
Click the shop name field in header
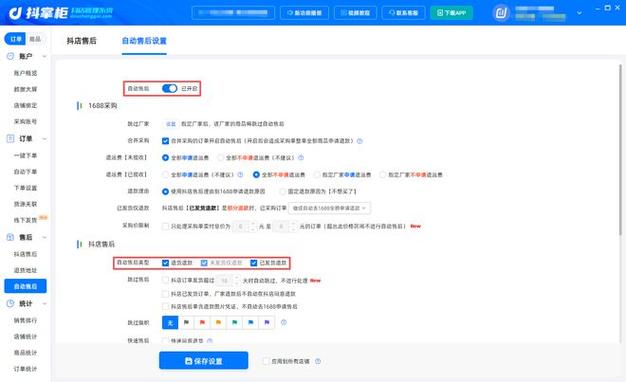pyautogui.click(x=233, y=13)
